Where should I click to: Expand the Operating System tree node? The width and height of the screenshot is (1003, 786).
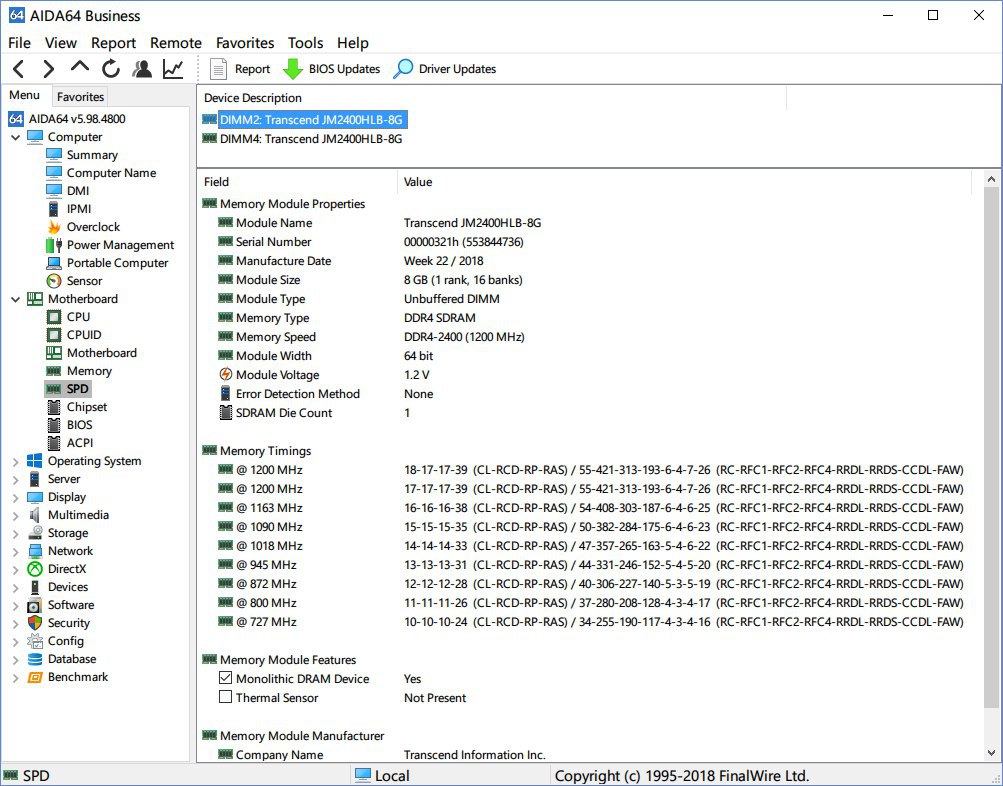coord(16,461)
